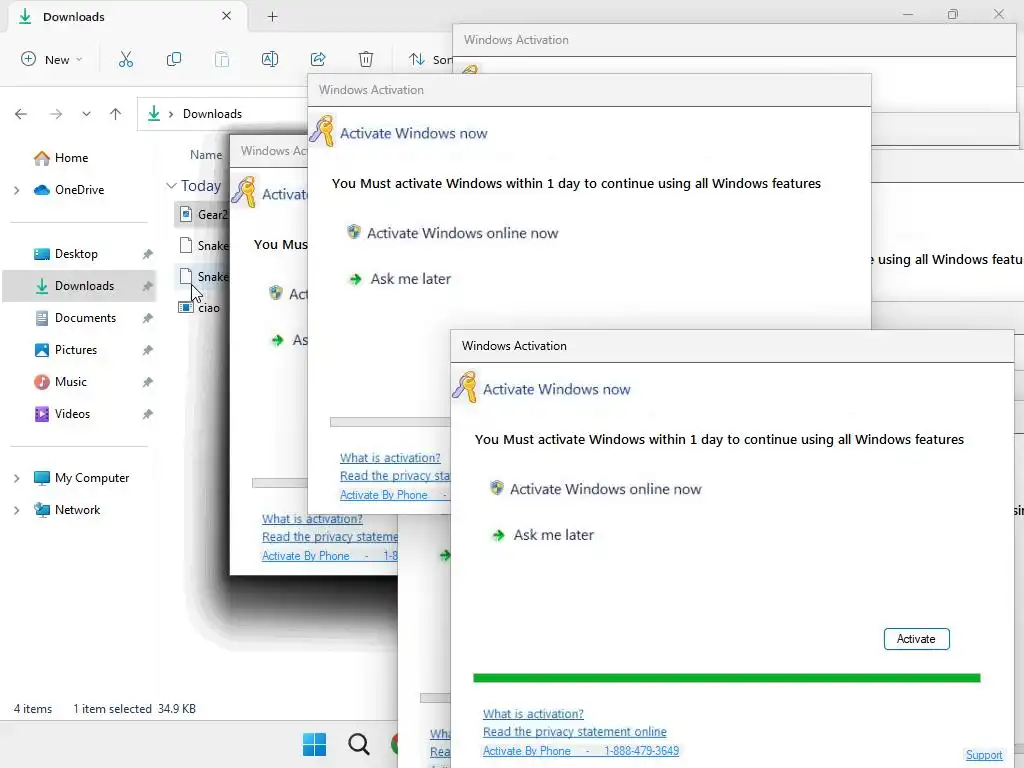This screenshot has height=768, width=1024.
Task: Click the pin icon beside Videos
Action: (148, 414)
